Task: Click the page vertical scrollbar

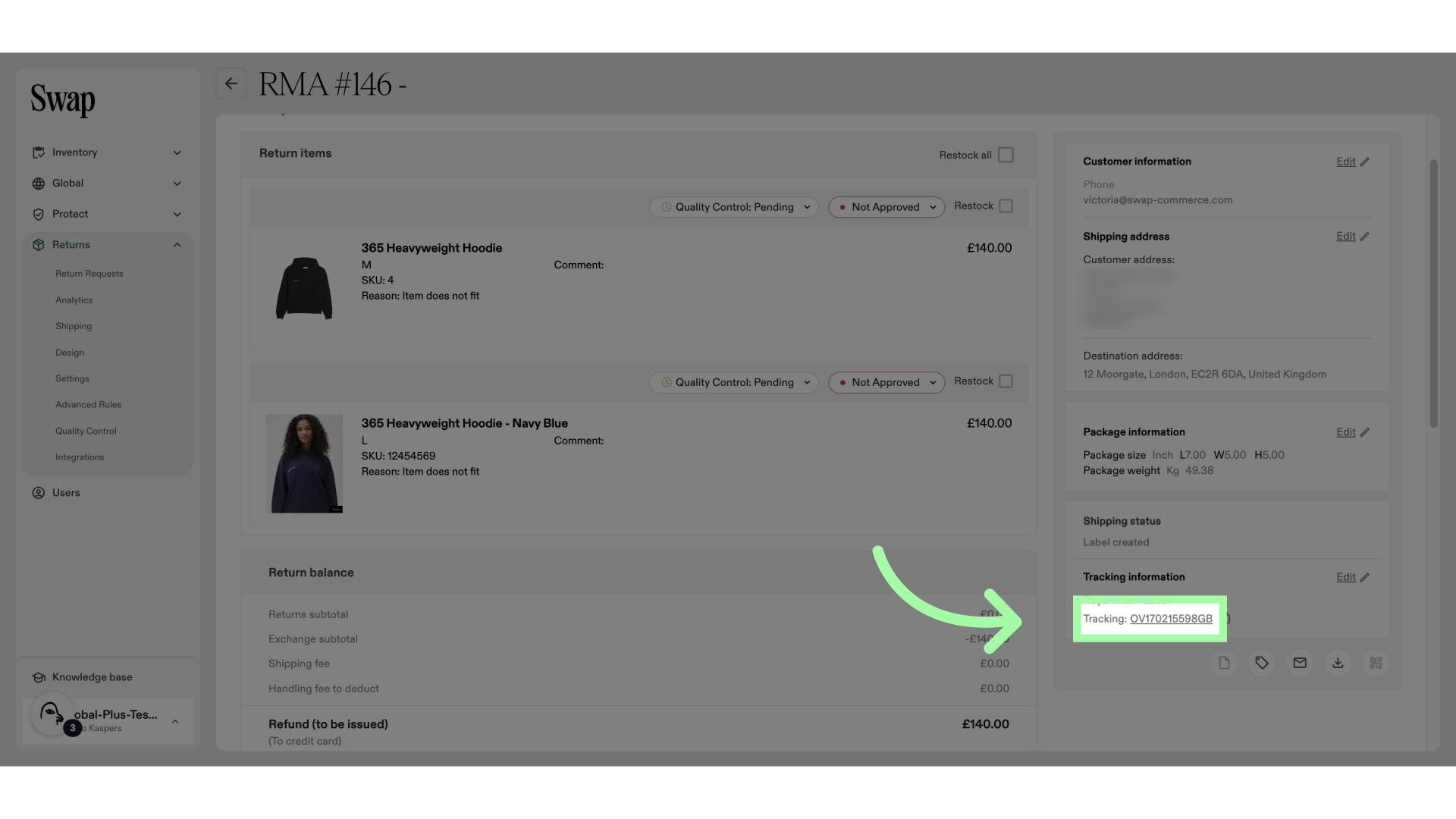Action: (x=1433, y=293)
